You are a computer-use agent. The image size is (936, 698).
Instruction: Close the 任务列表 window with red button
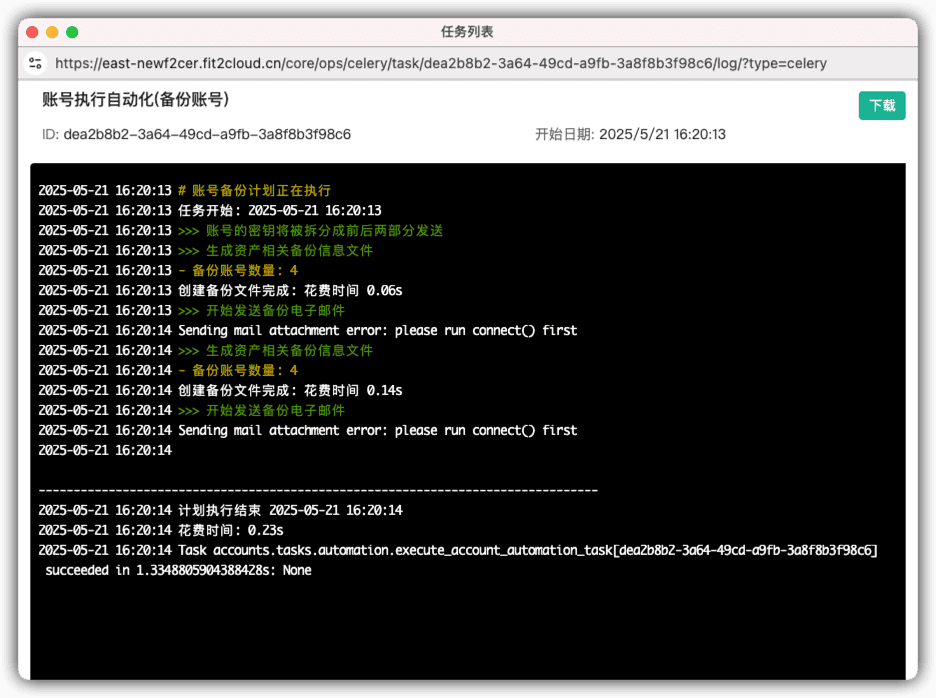pyautogui.click(x=32, y=32)
